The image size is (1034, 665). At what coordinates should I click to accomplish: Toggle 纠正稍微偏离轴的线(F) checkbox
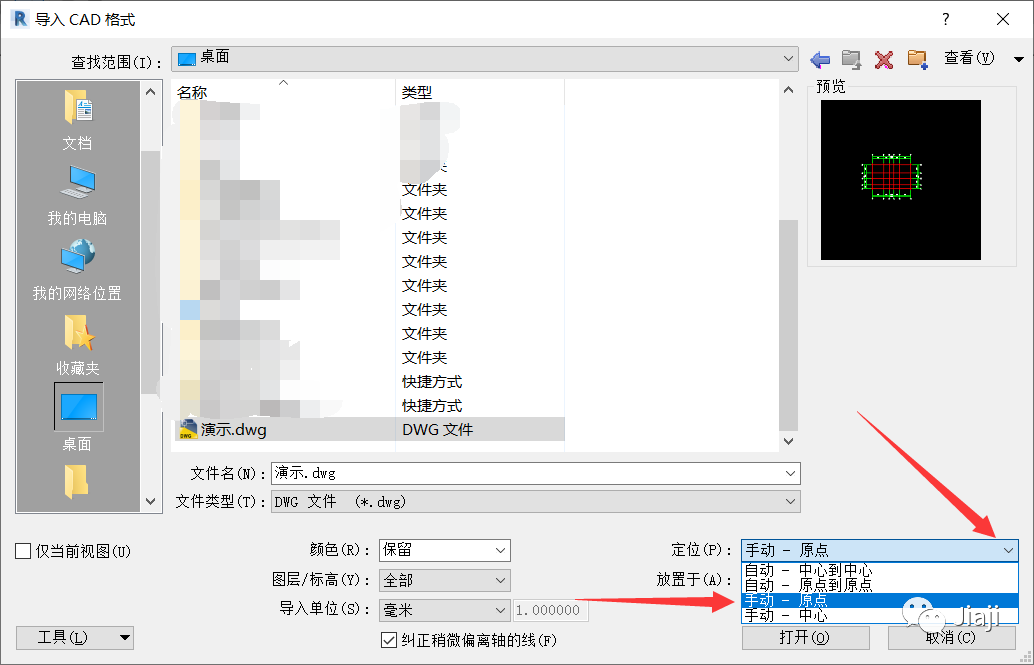click(x=389, y=640)
